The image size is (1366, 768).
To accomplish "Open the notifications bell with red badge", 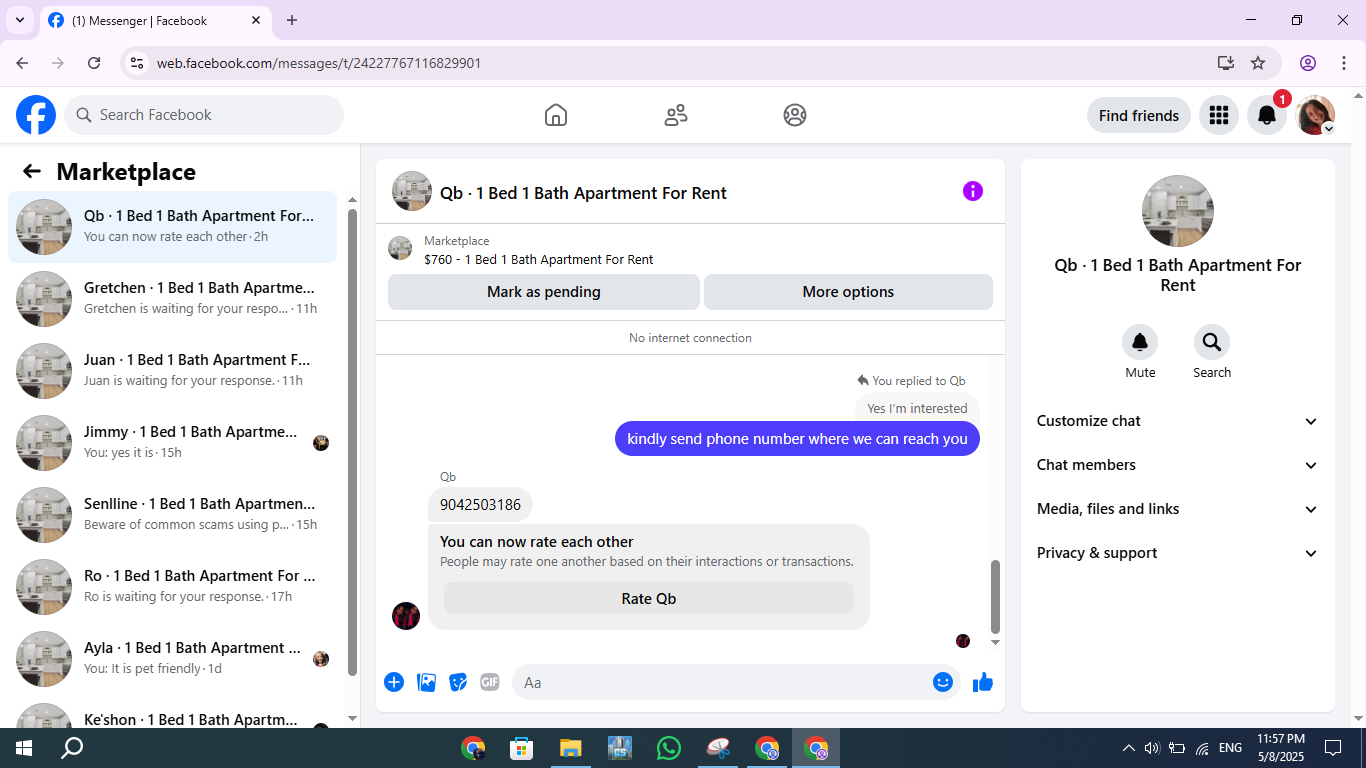I will [1267, 115].
